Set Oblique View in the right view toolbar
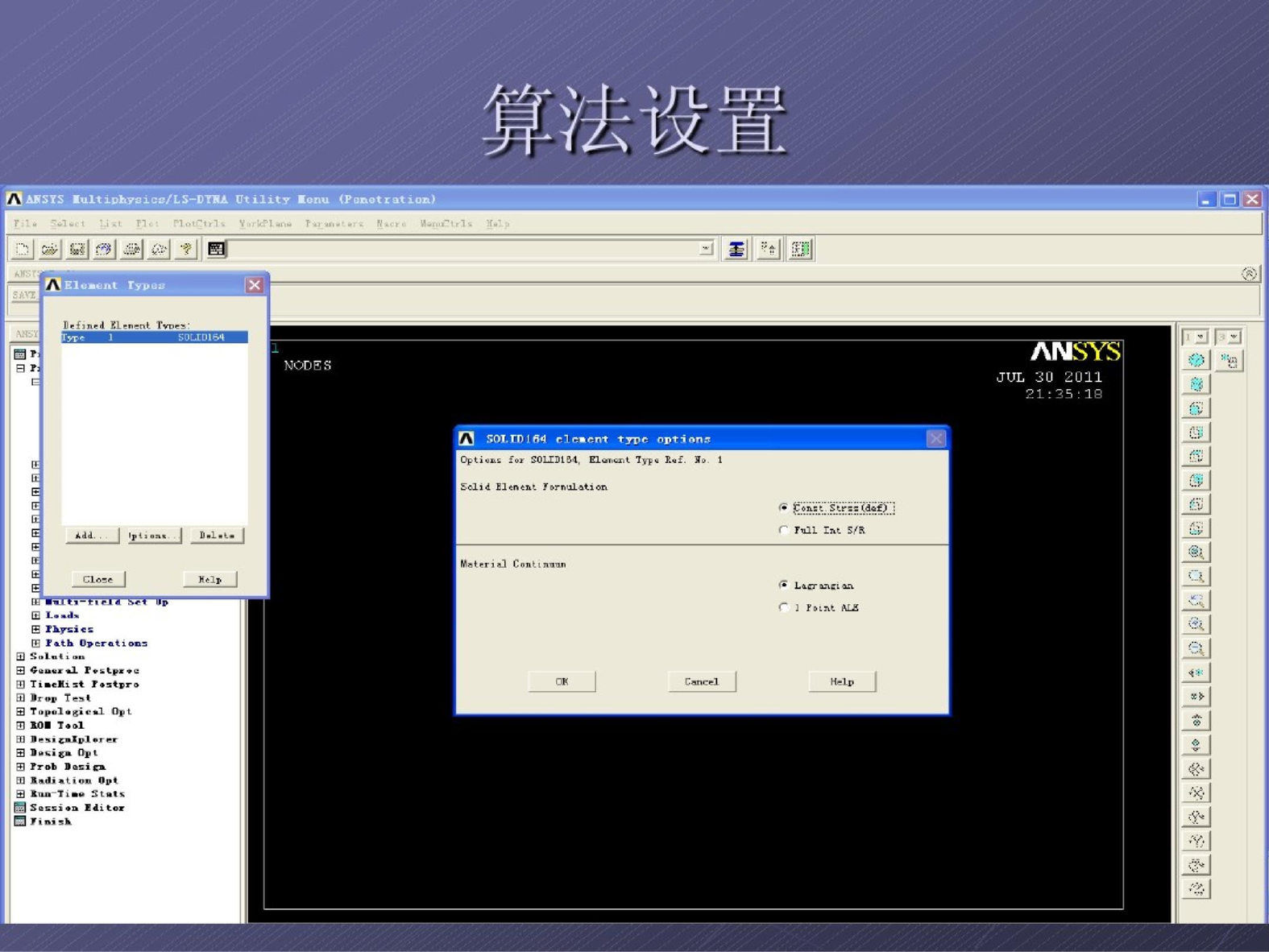 1196,385
